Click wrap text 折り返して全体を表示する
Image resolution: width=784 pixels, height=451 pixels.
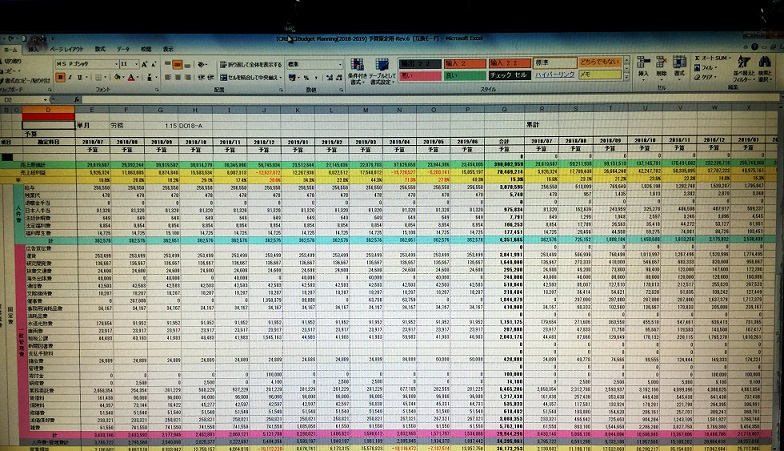tap(250, 65)
